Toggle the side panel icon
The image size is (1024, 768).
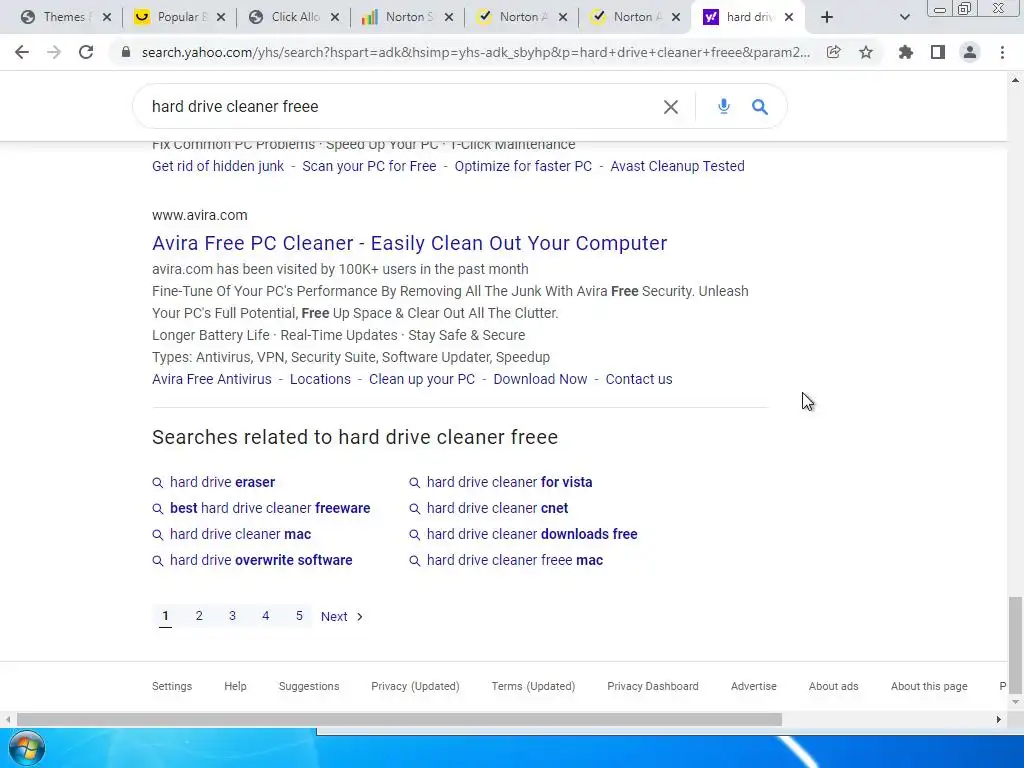coord(938,52)
